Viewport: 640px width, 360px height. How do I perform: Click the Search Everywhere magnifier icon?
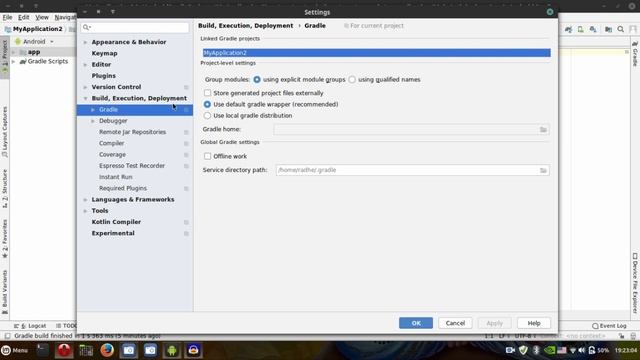point(620,29)
